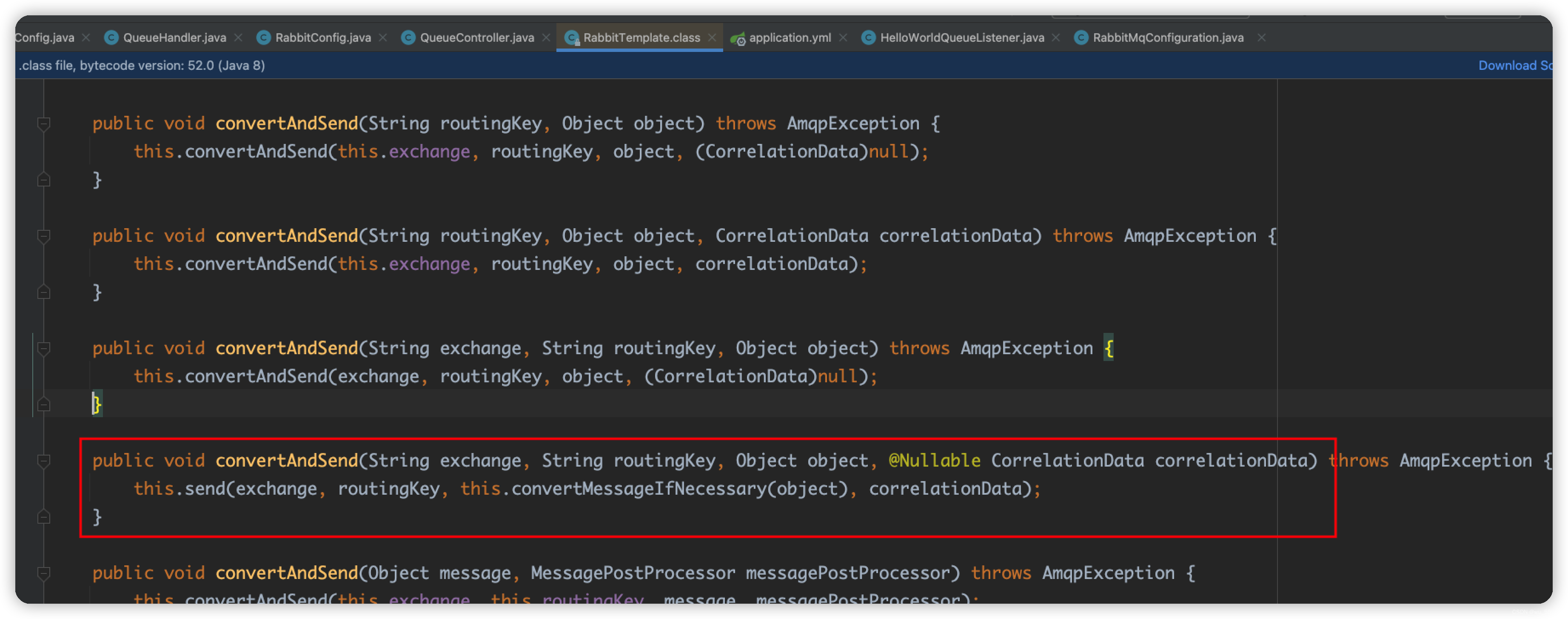This screenshot has width=1568, height=619.
Task: Collapse the method with CorrelationData parameter
Action: (x=44, y=236)
